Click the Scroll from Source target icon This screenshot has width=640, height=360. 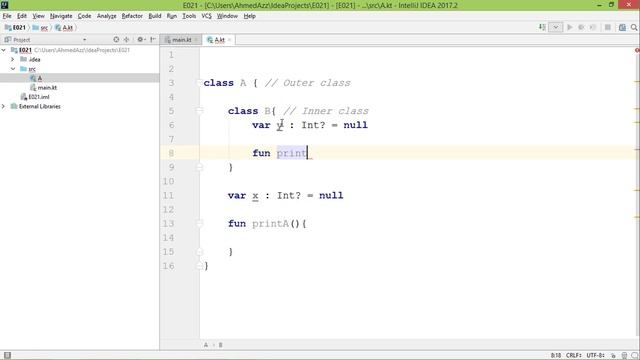click(x=116, y=40)
